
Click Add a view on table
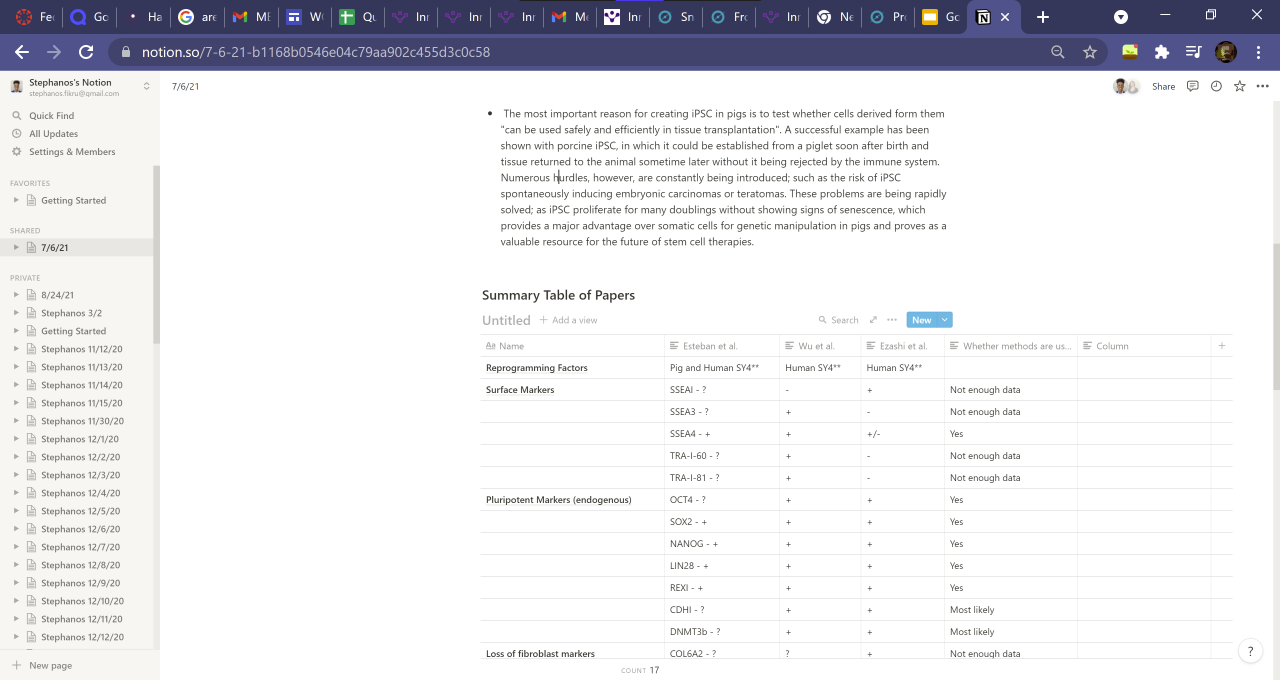coord(568,320)
